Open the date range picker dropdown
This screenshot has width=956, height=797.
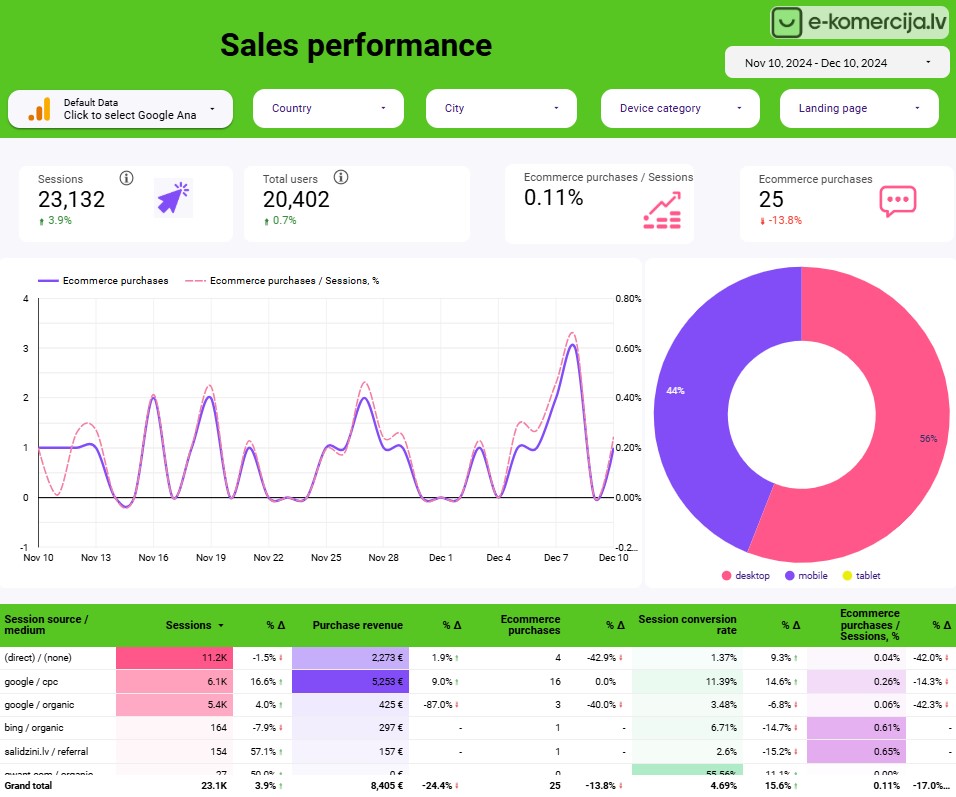coord(836,63)
